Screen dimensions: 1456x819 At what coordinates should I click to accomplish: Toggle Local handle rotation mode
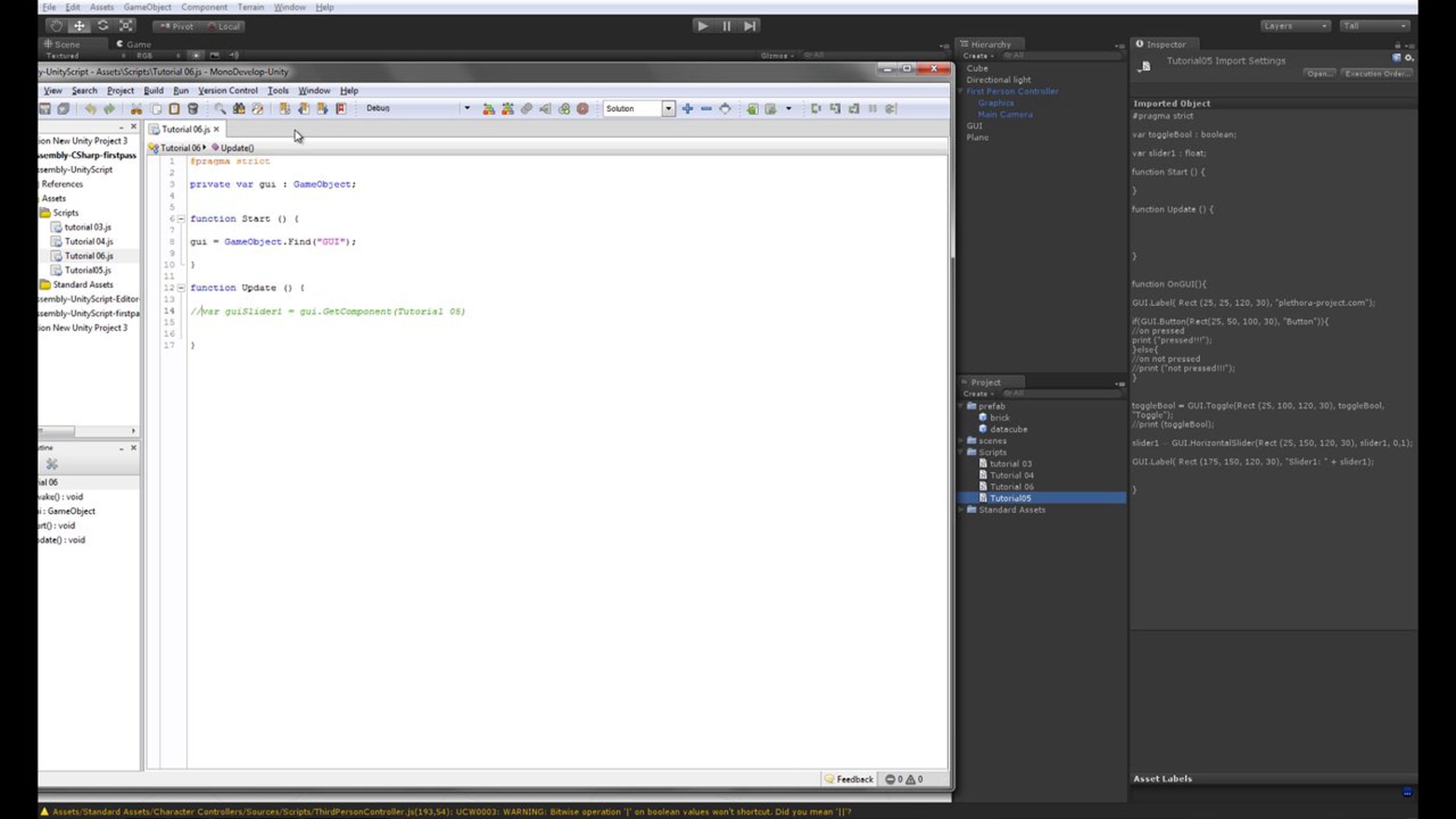(x=223, y=26)
